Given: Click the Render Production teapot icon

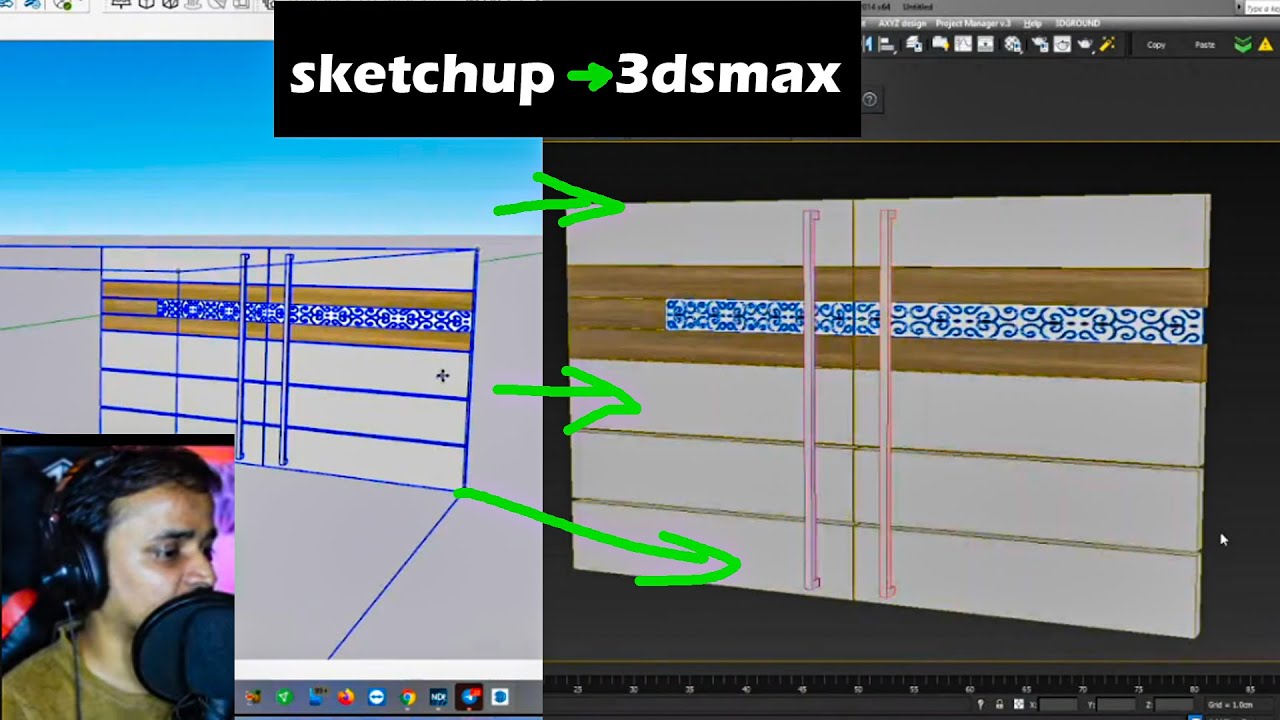Looking at the screenshot, I should (x=1085, y=44).
